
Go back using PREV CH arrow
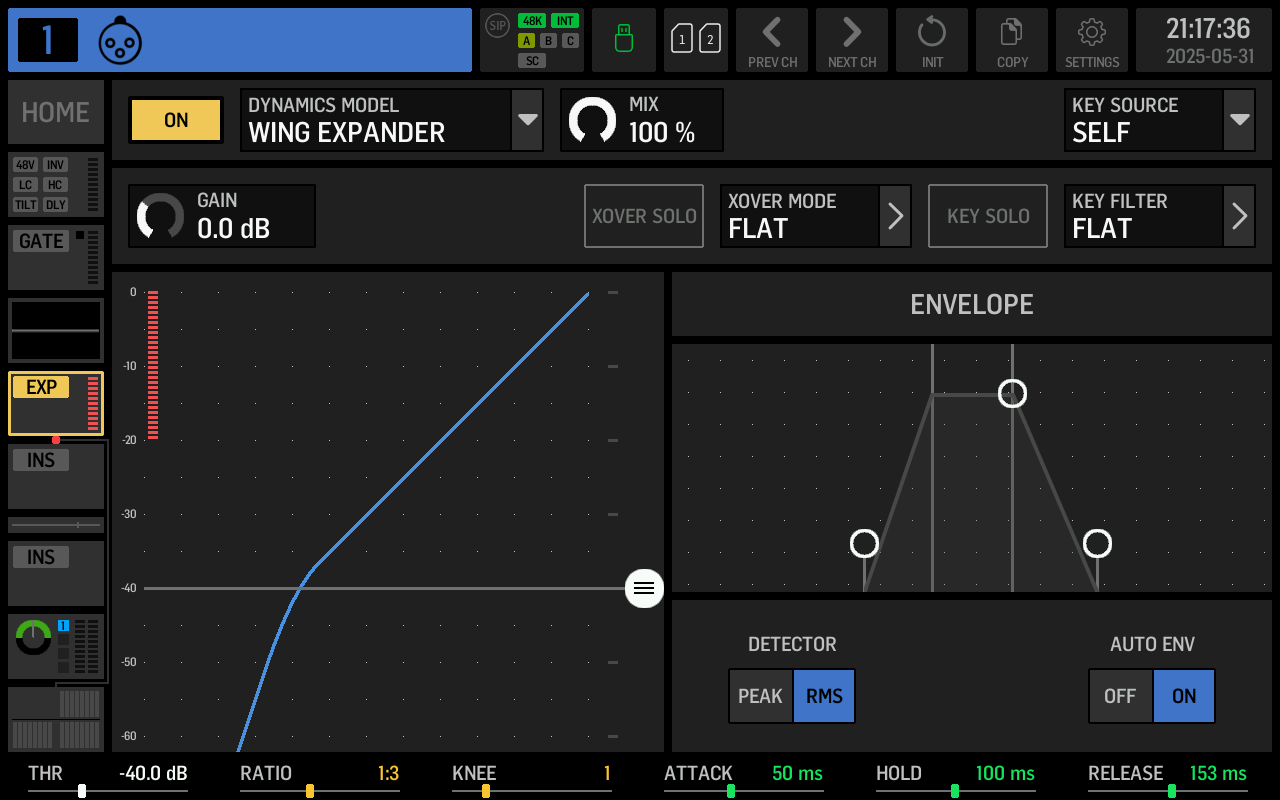pos(771,40)
